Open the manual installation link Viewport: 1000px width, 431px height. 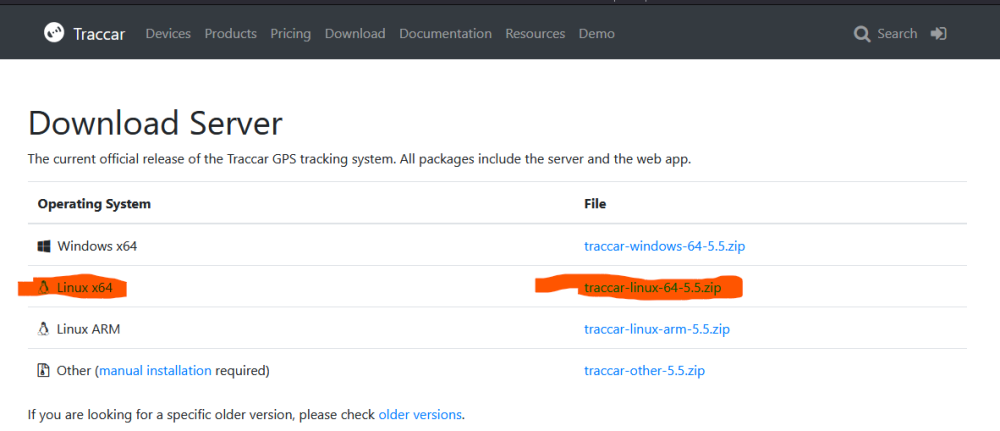click(x=155, y=370)
